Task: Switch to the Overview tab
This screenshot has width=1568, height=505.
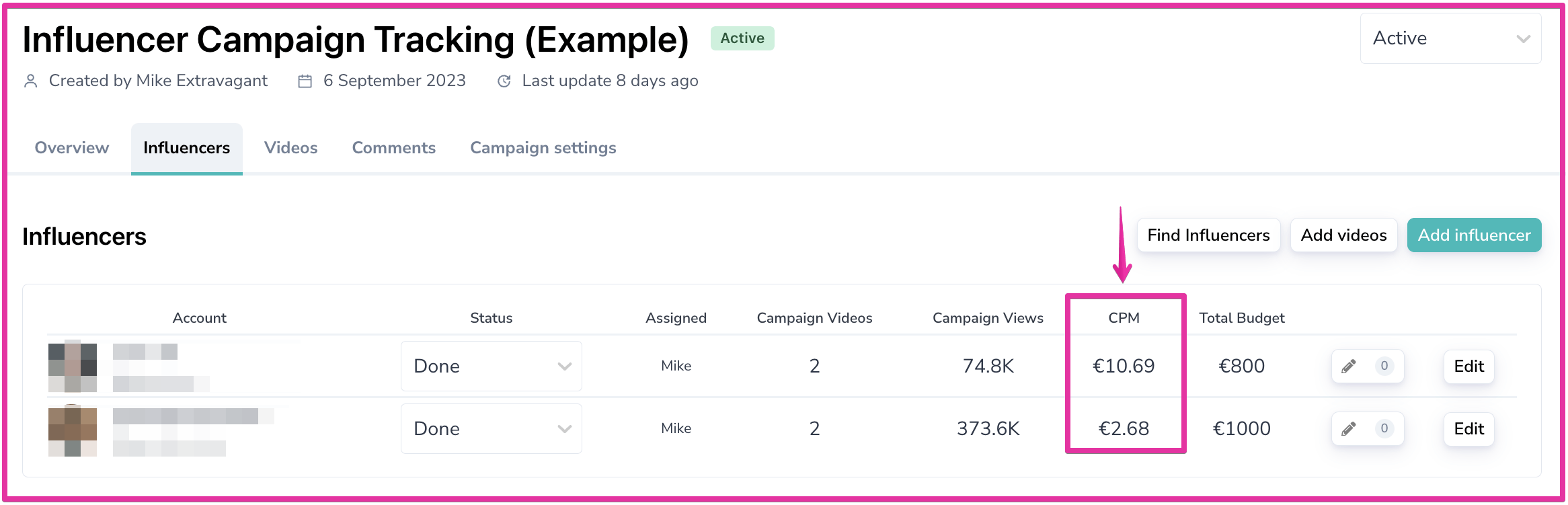Action: coord(72,148)
